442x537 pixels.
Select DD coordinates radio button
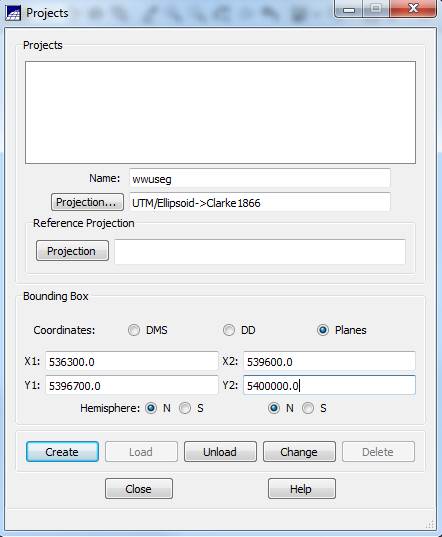pos(229,330)
